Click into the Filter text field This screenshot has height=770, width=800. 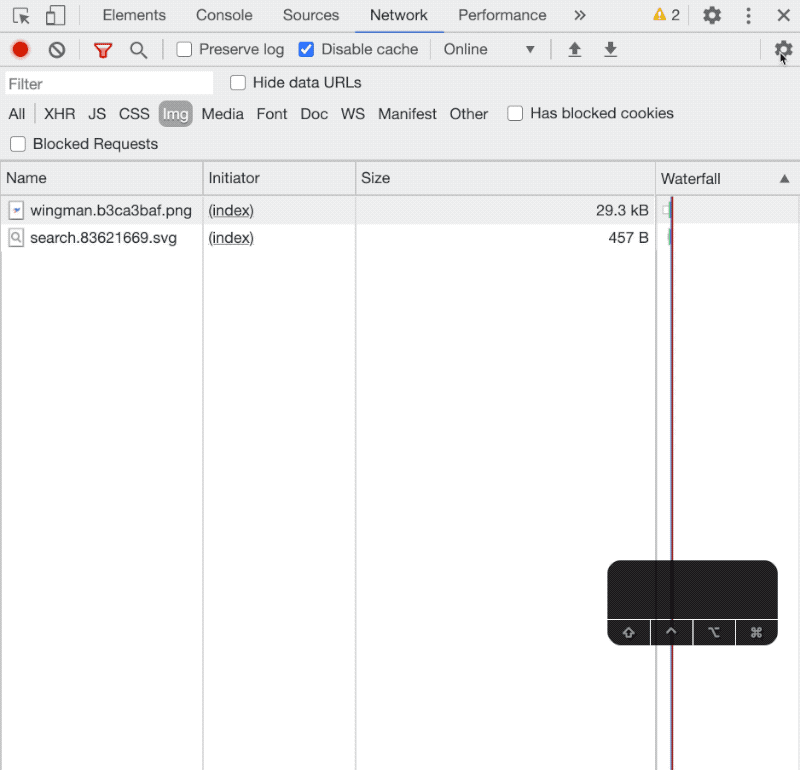(x=109, y=84)
